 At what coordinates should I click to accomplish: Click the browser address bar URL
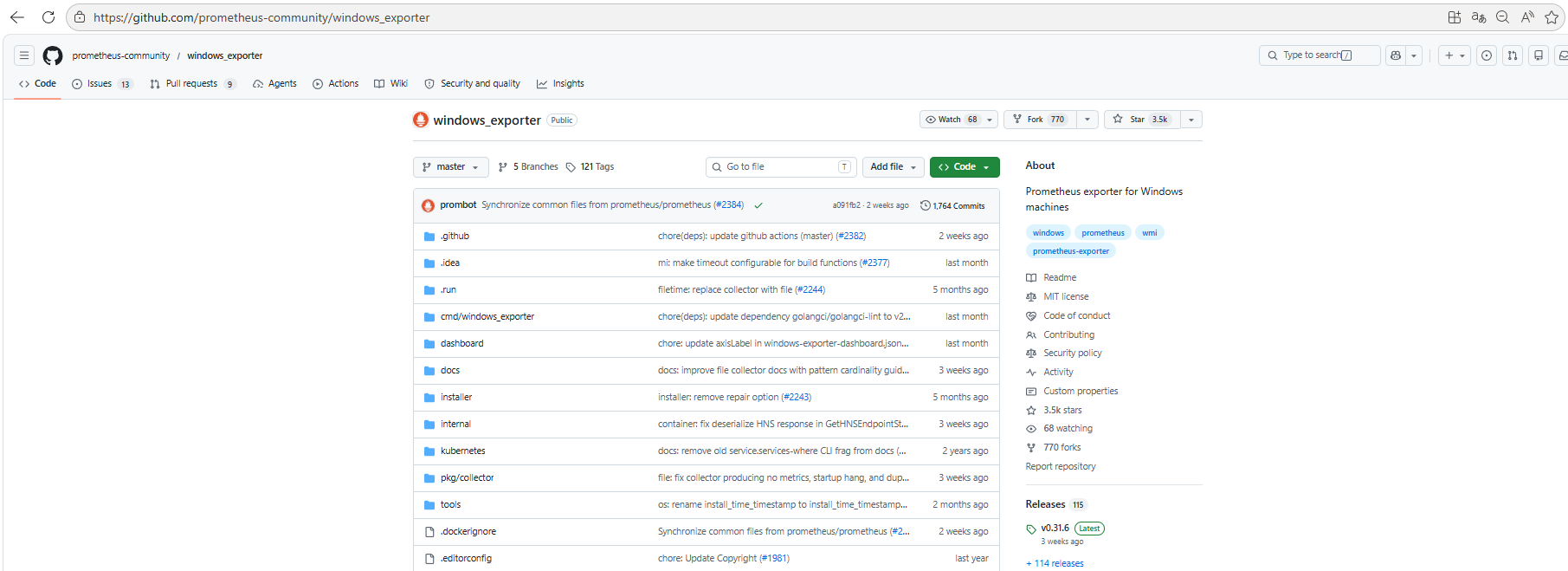pyautogui.click(x=261, y=17)
